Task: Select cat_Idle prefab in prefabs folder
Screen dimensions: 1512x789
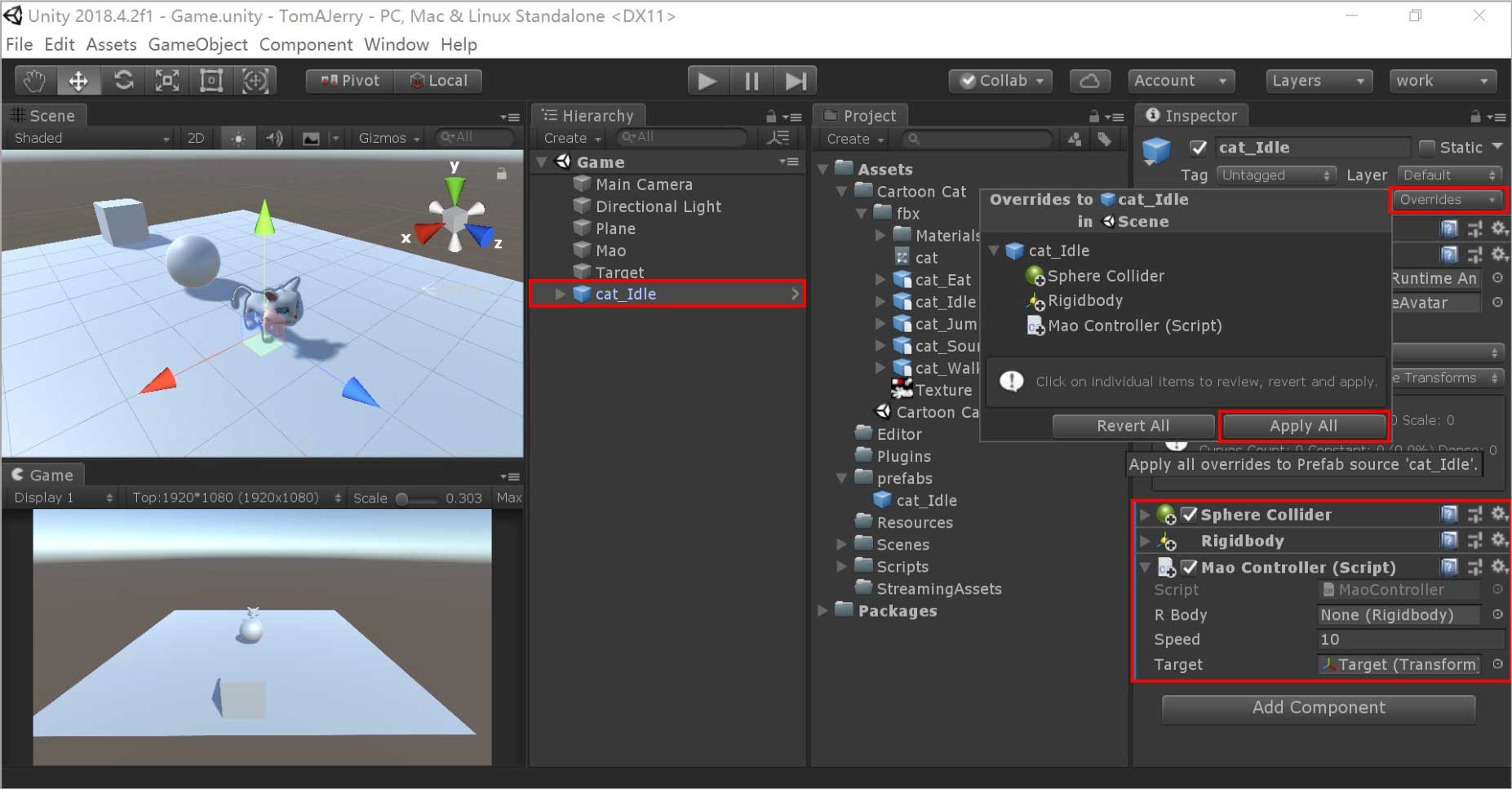Action: click(x=915, y=500)
